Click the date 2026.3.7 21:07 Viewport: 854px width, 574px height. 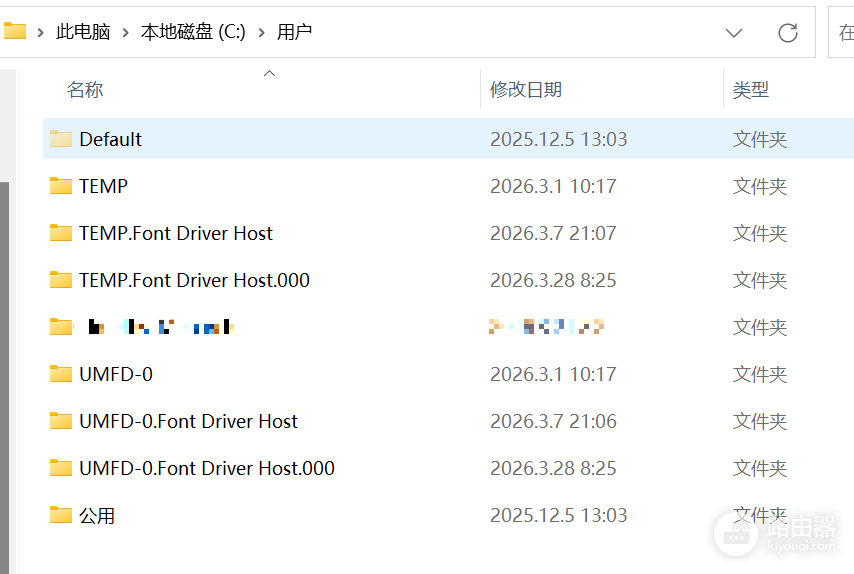(553, 233)
